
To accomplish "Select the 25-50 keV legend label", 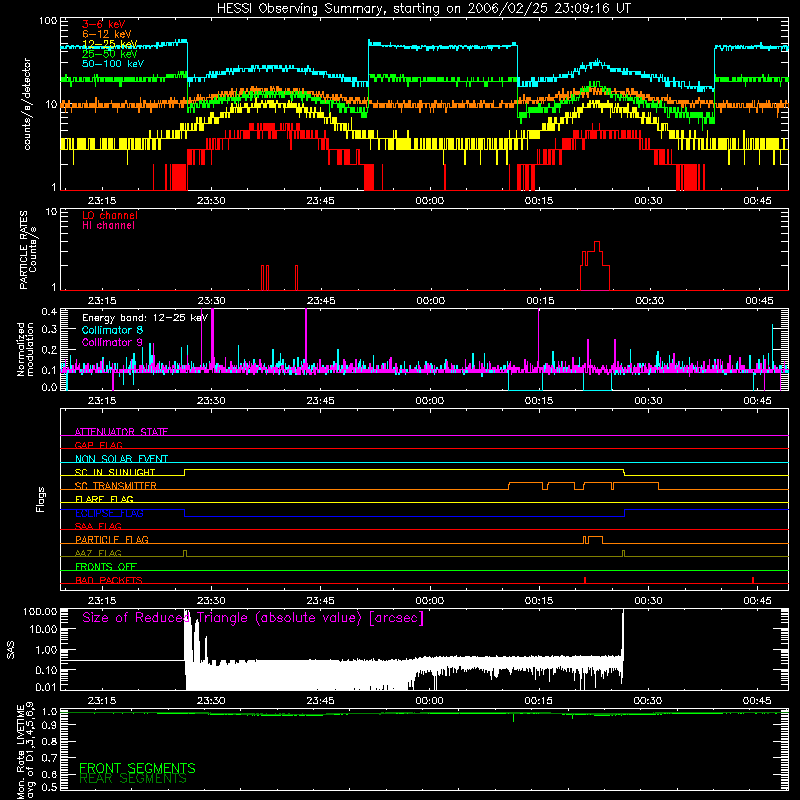I will pos(110,54).
